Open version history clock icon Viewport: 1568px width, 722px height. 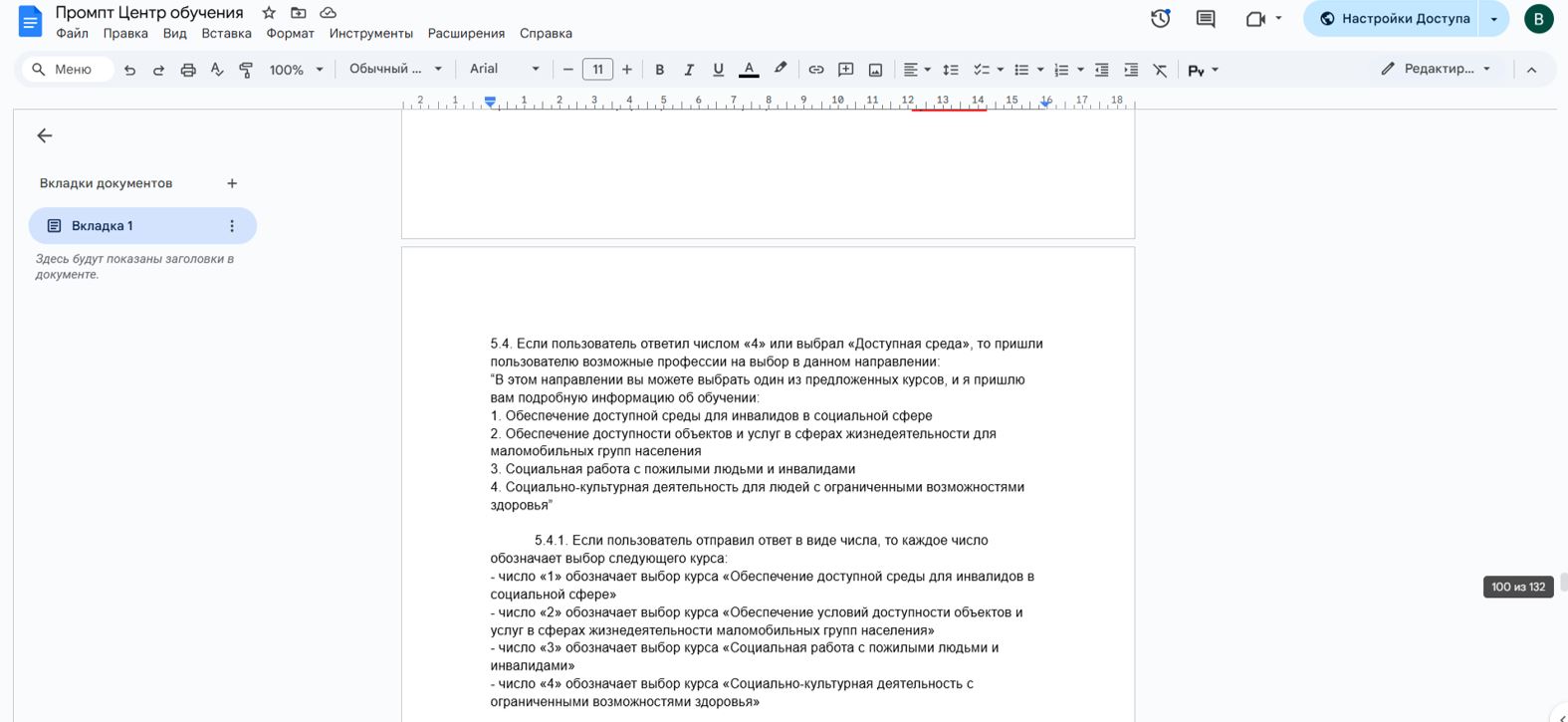[x=1160, y=19]
